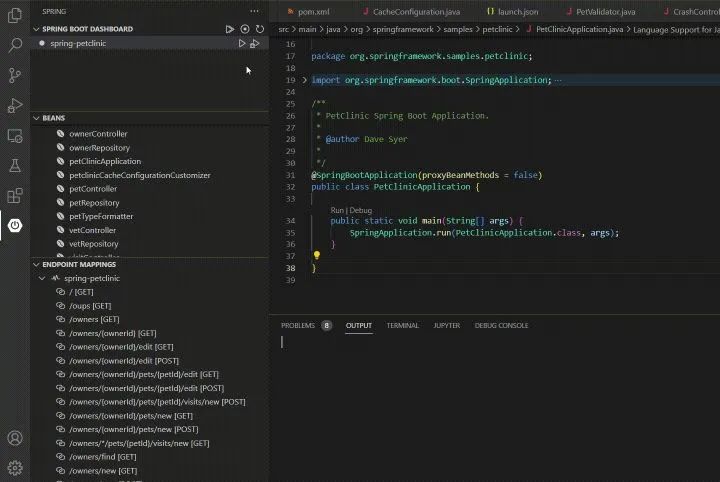Open the Explorer view in activity bar
This screenshot has width=720, height=482.
pos(15,16)
